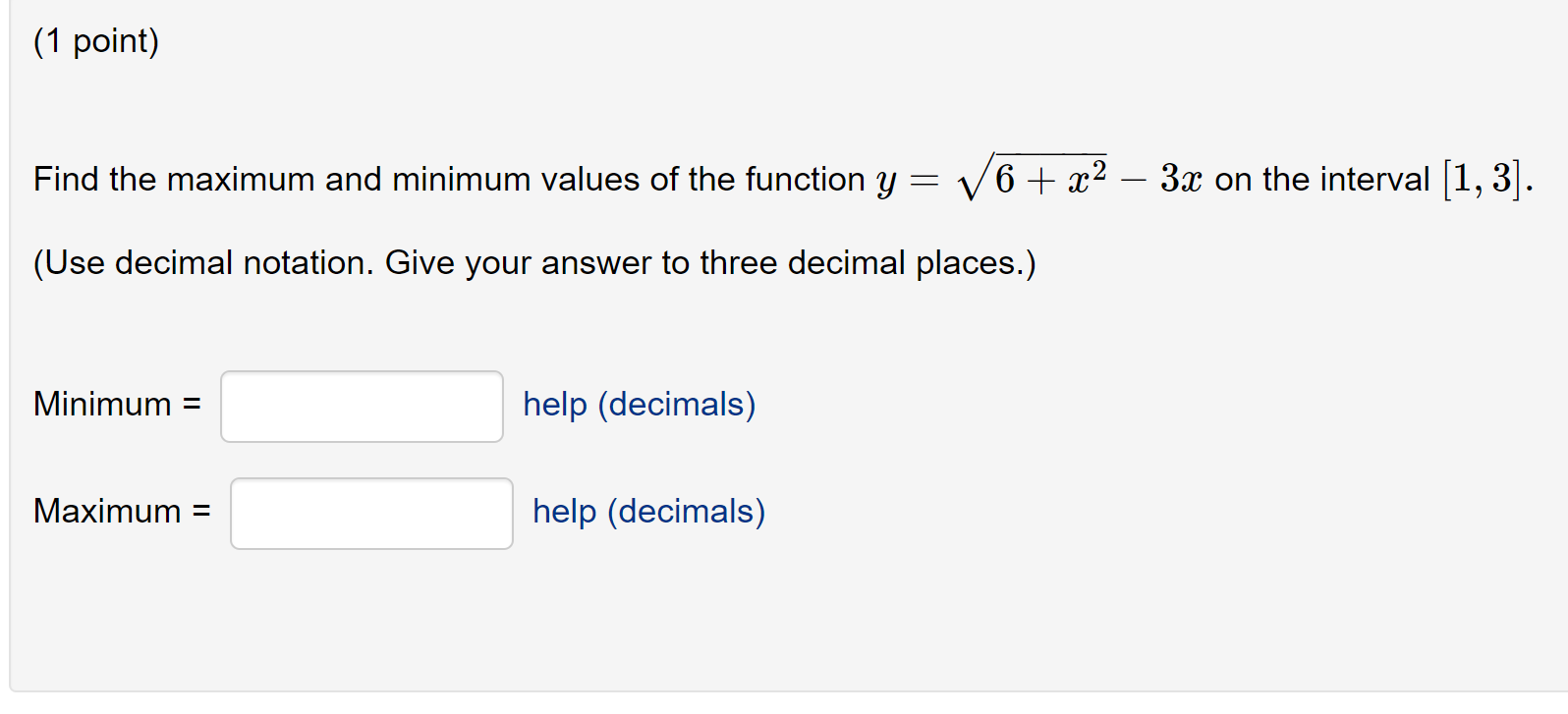Click the (1 point) heading text

93,41
